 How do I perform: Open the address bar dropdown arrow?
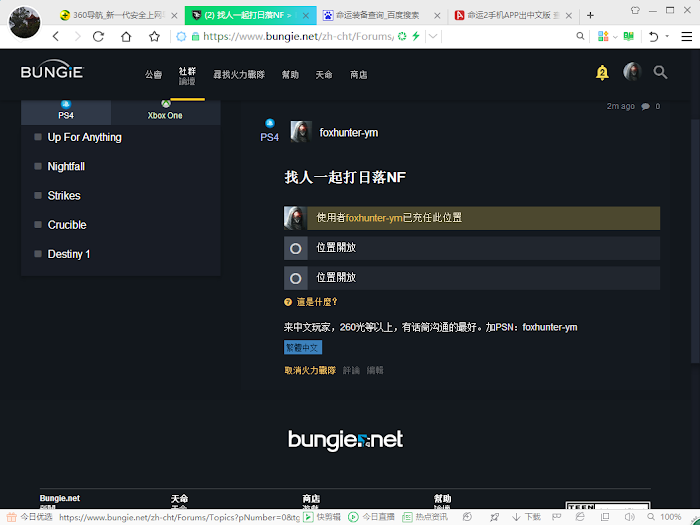[x=433, y=36]
